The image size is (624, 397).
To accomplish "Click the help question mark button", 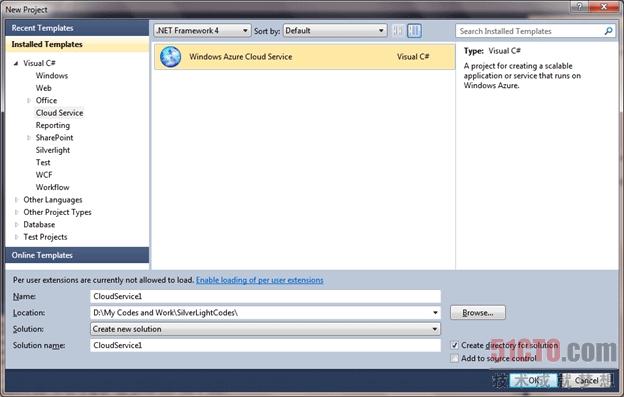I will pos(579,6).
